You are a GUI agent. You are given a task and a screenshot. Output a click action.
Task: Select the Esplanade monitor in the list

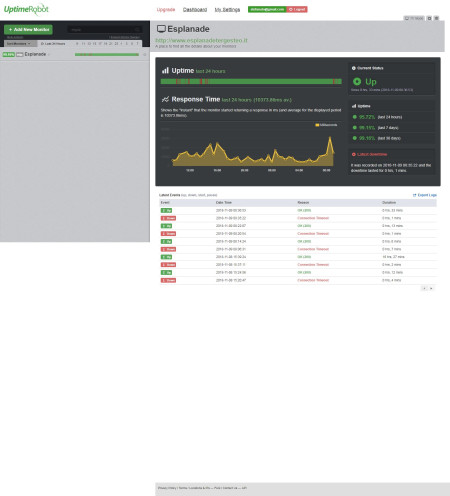pyautogui.click(x=35, y=54)
